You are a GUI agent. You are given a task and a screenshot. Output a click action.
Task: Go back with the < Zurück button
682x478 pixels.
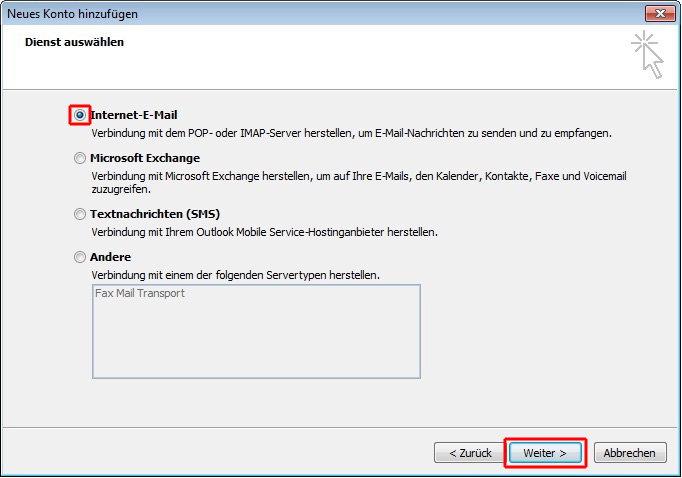tap(470, 453)
